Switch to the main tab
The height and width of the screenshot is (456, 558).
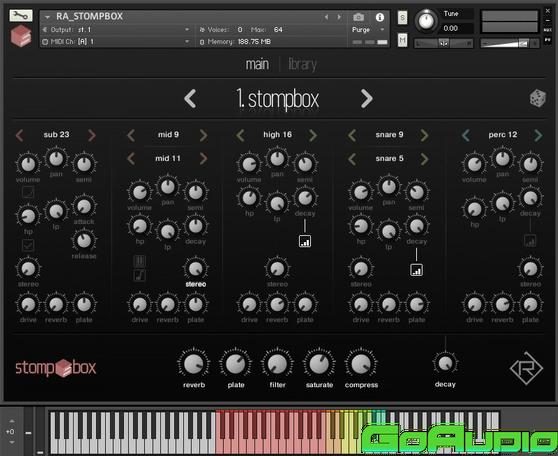point(257,64)
